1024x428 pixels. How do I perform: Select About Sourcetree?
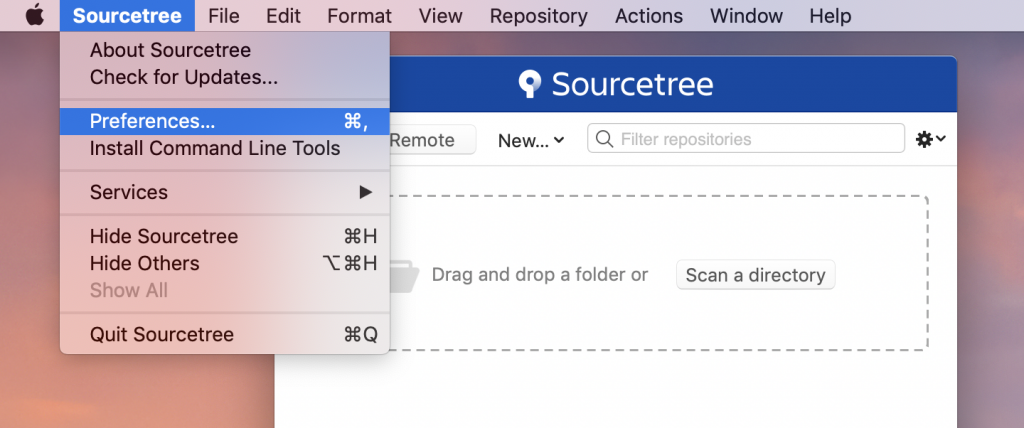(225, 50)
